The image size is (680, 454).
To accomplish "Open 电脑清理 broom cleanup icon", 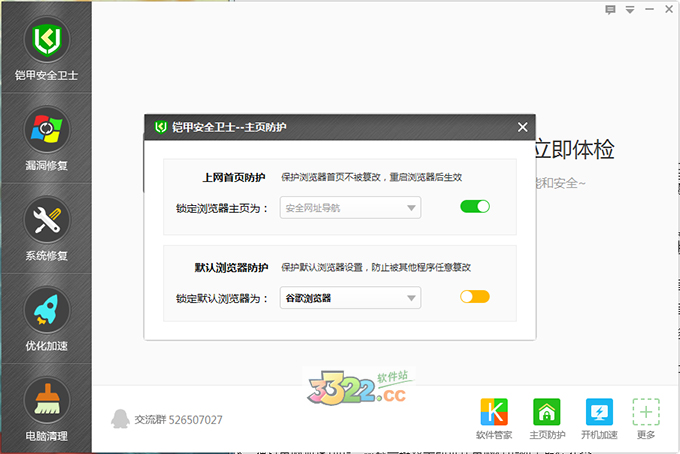I will 46,400.
